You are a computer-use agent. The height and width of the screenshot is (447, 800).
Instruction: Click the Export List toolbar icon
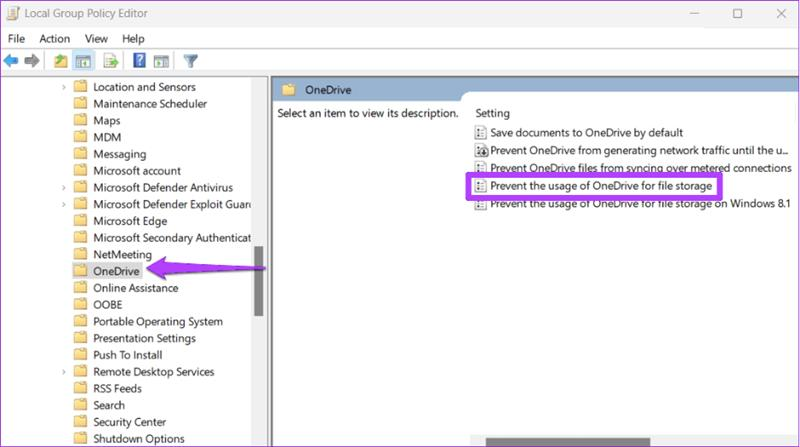click(x=111, y=61)
